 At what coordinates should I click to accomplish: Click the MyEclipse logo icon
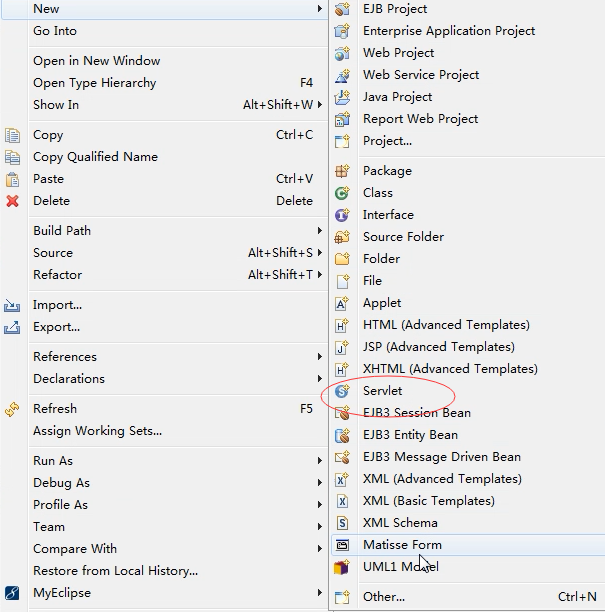(x=12, y=593)
